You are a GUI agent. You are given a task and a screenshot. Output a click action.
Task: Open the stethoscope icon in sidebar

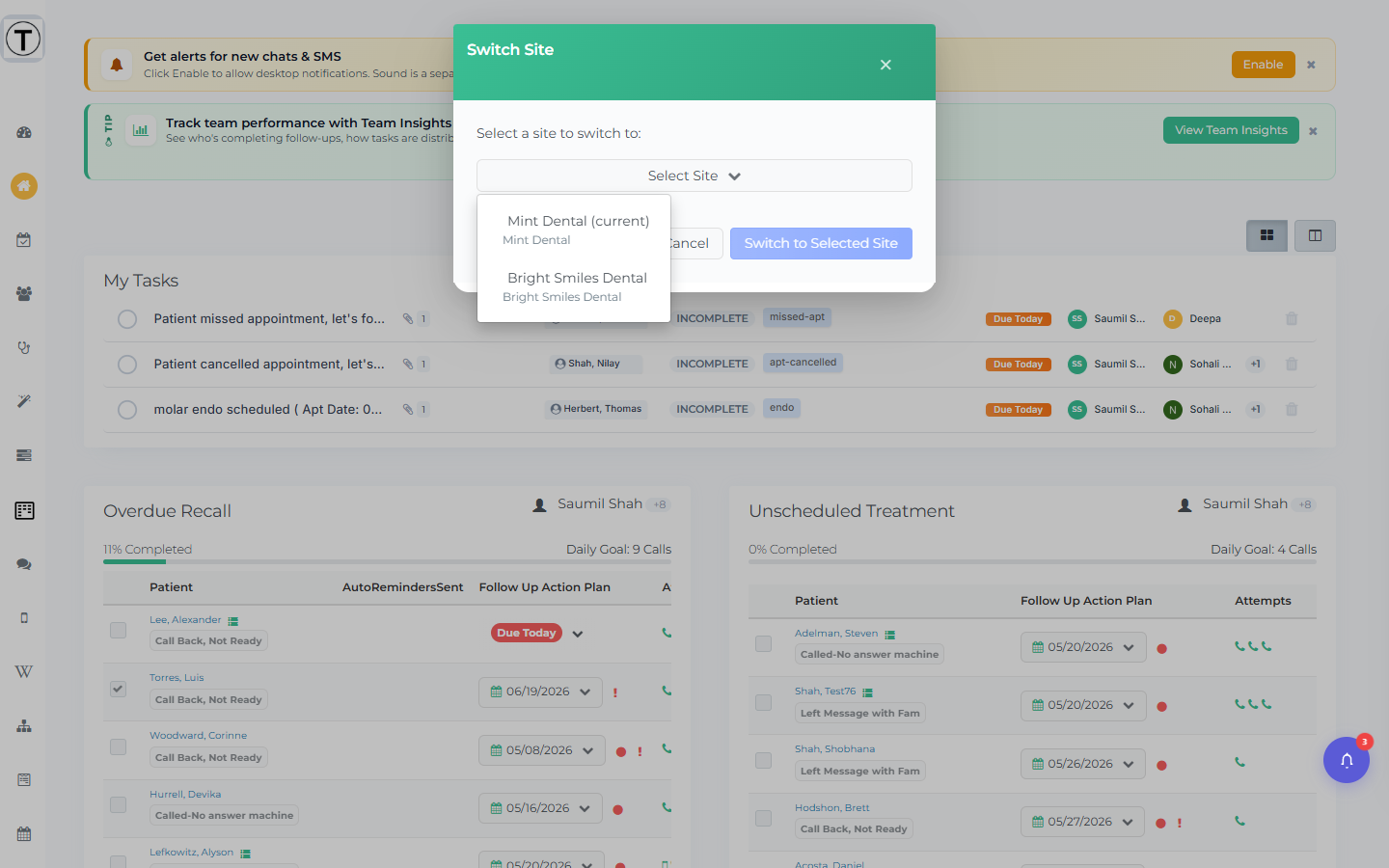pos(24,347)
